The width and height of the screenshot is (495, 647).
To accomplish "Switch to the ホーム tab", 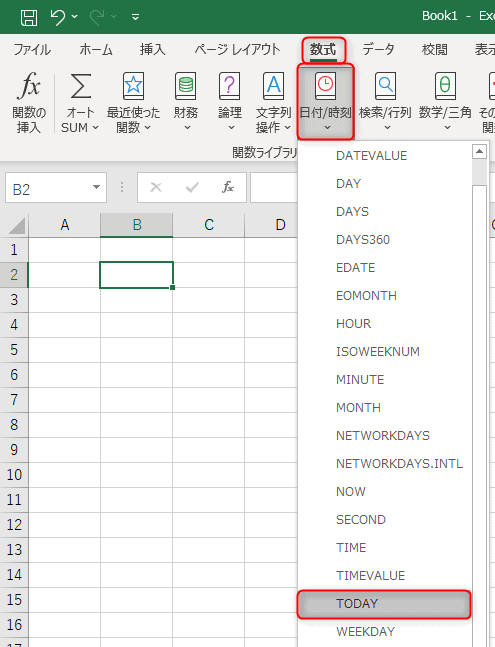I will 96,50.
